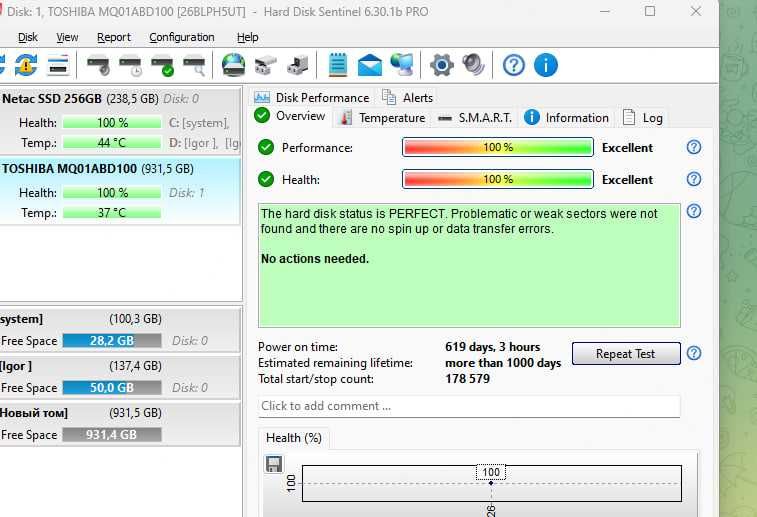Click the disk icon with green checkmark

pyautogui.click(x=162, y=66)
